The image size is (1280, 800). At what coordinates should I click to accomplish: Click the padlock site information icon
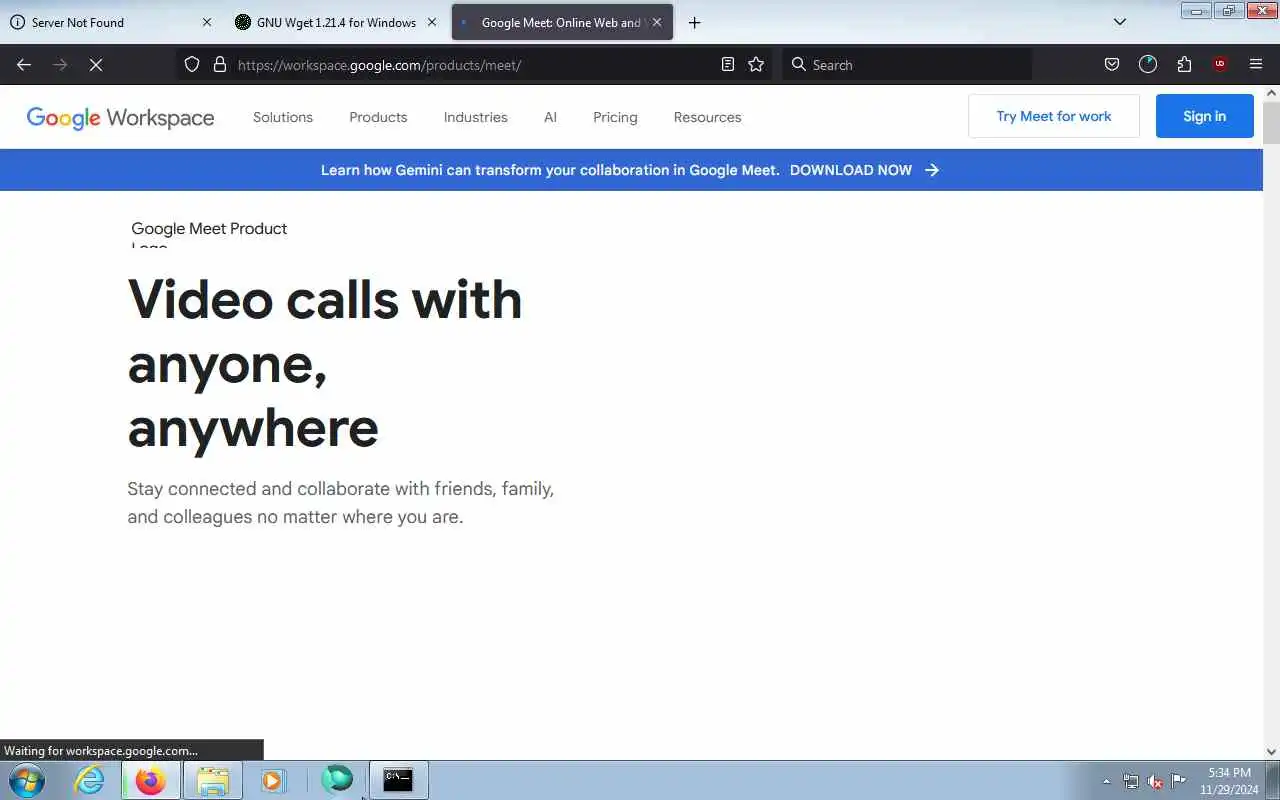coord(220,65)
